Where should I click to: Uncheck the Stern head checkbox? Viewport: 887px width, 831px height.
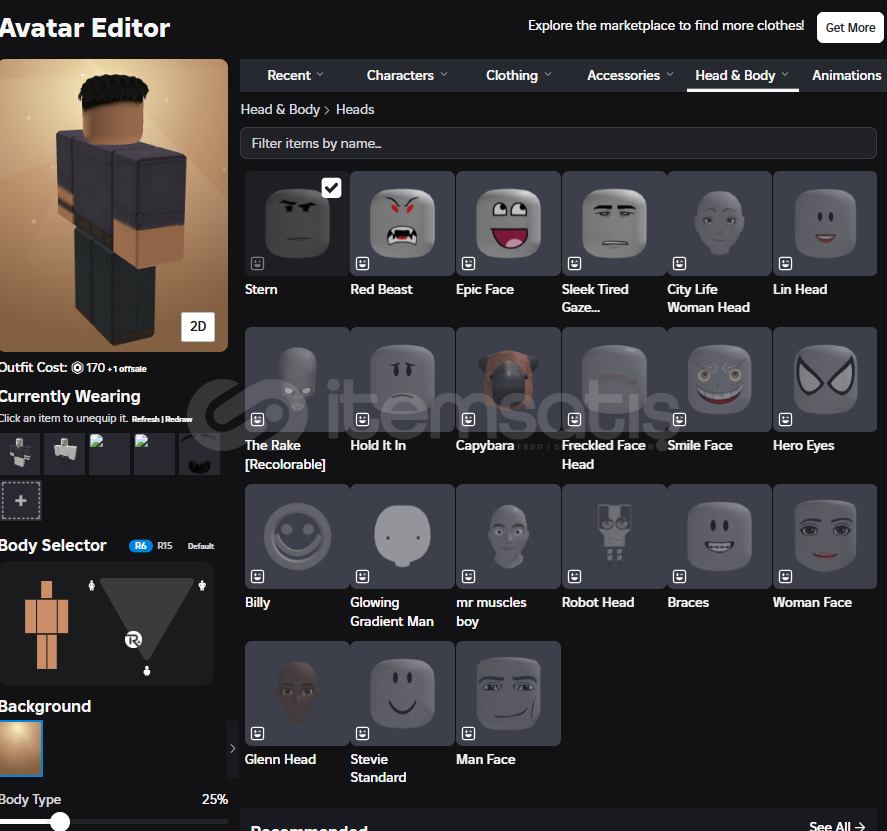pos(331,188)
